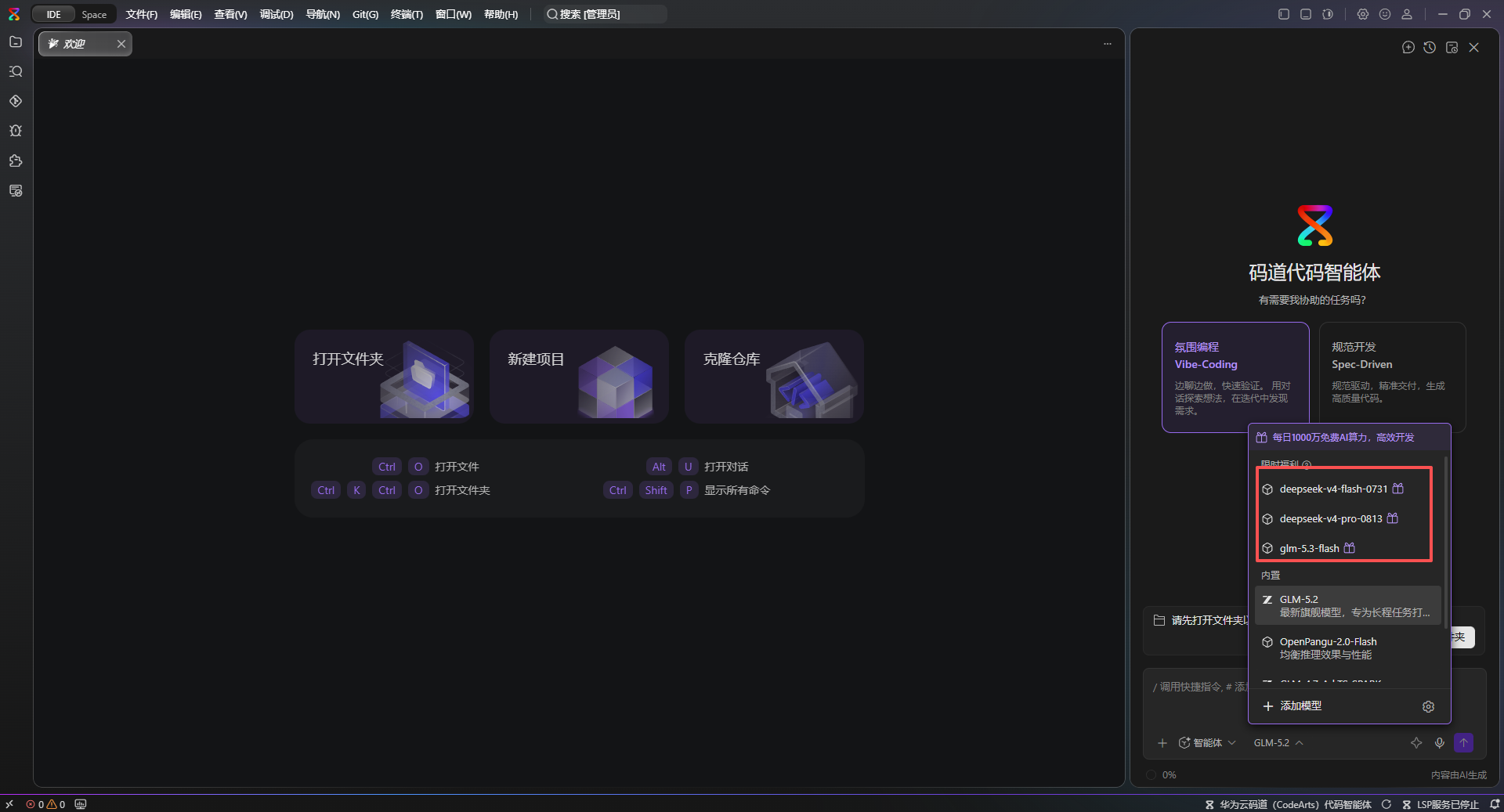The image size is (1504, 812).
Task: Open the chat history clock icon
Action: (1430, 48)
